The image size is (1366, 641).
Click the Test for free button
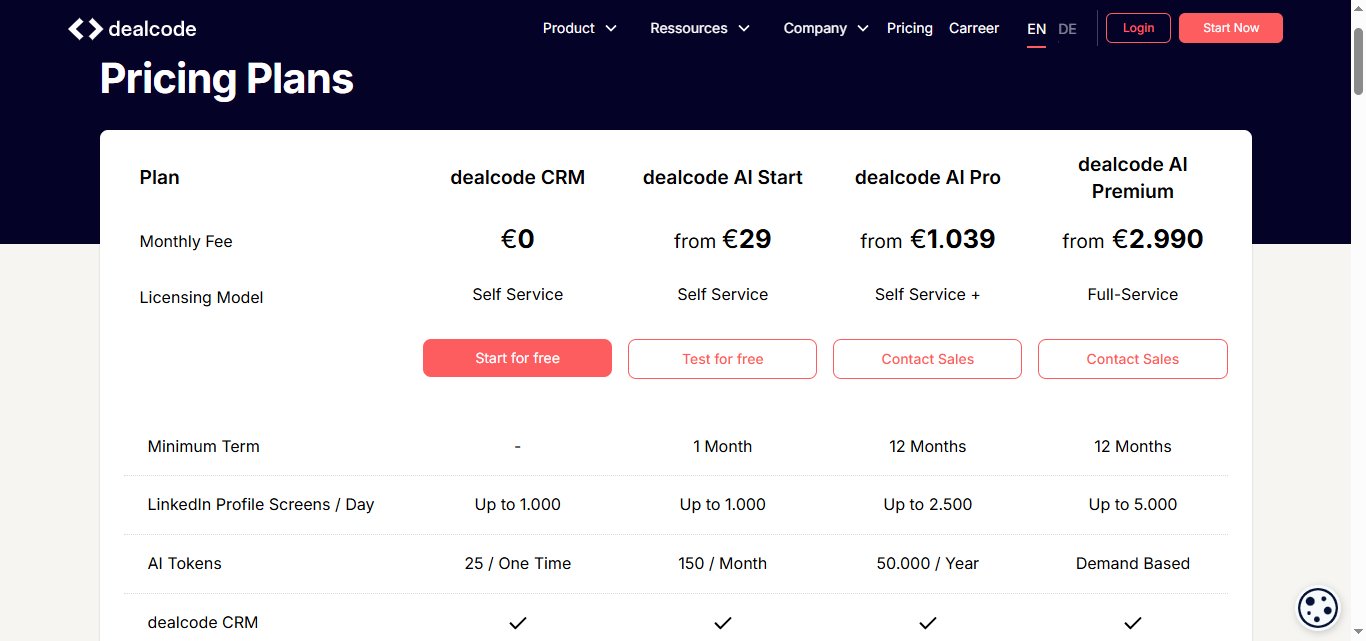722,359
